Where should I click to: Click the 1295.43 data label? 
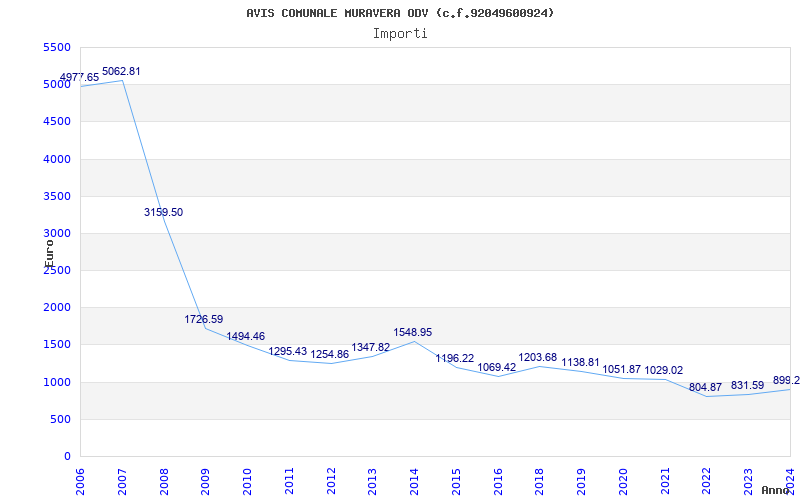tap(288, 352)
